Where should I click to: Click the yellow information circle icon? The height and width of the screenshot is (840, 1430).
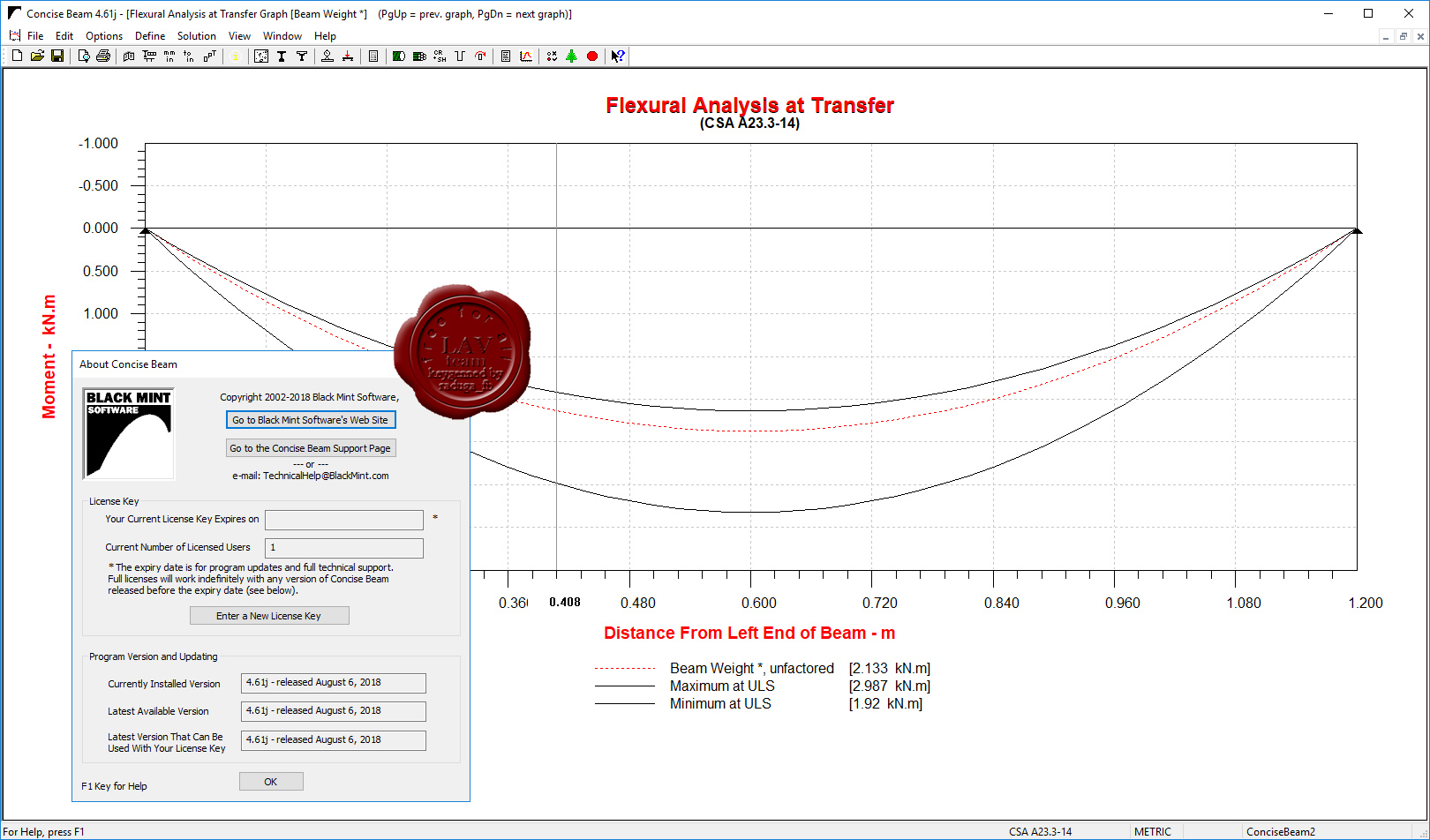coord(235,56)
